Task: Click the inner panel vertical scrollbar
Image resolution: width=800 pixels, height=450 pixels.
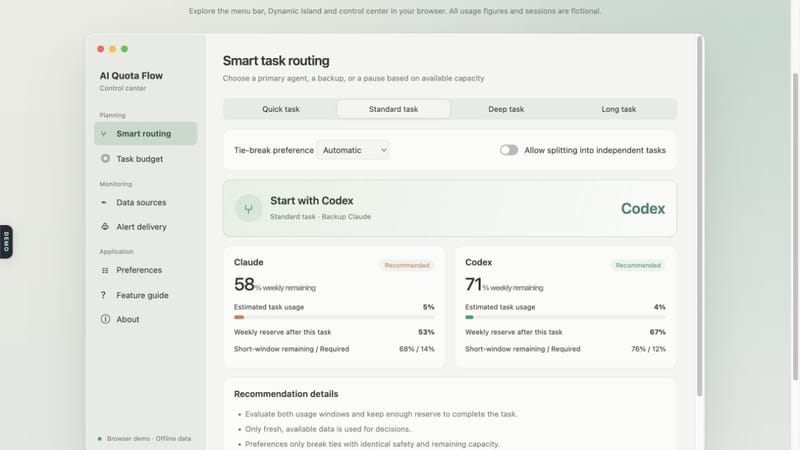Action: [x=699, y=216]
